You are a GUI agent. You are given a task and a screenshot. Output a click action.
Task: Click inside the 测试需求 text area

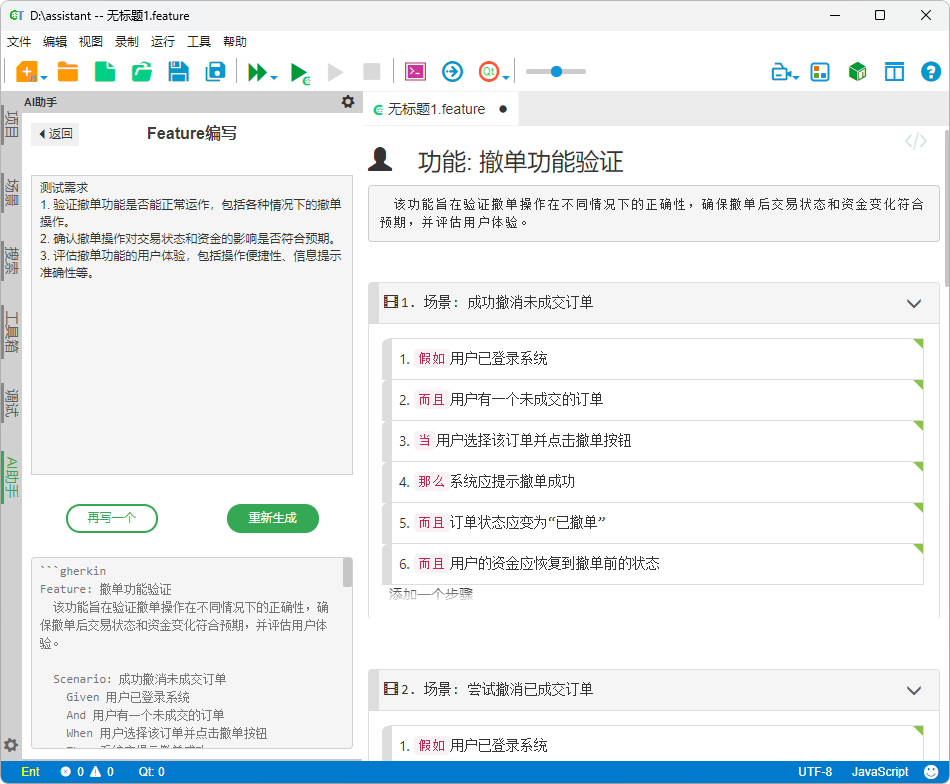point(192,325)
